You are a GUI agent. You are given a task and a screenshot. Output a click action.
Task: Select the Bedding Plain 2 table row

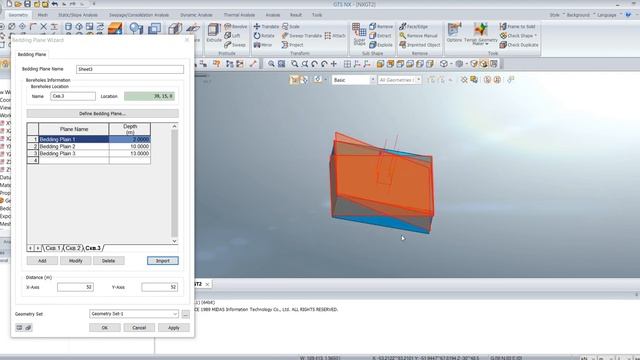(89, 146)
